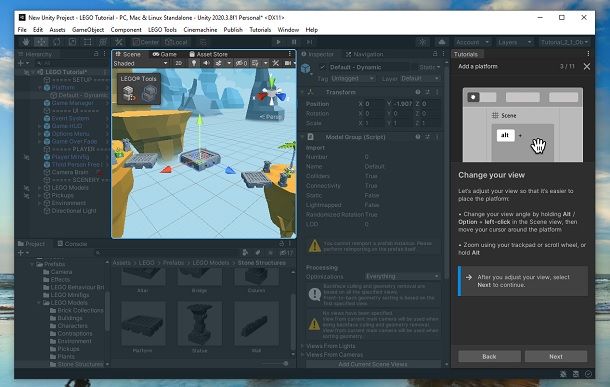Switch to the Game tab

[x=165, y=54]
